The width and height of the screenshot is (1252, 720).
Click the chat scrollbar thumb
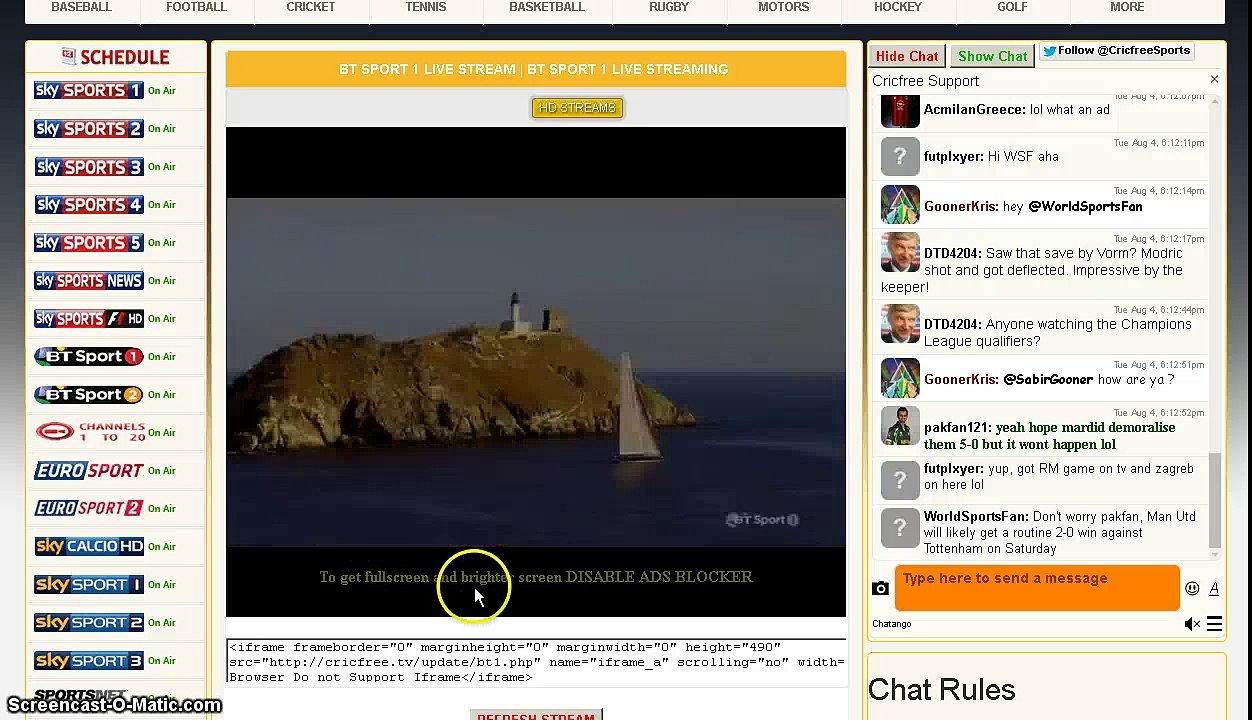point(1215,502)
